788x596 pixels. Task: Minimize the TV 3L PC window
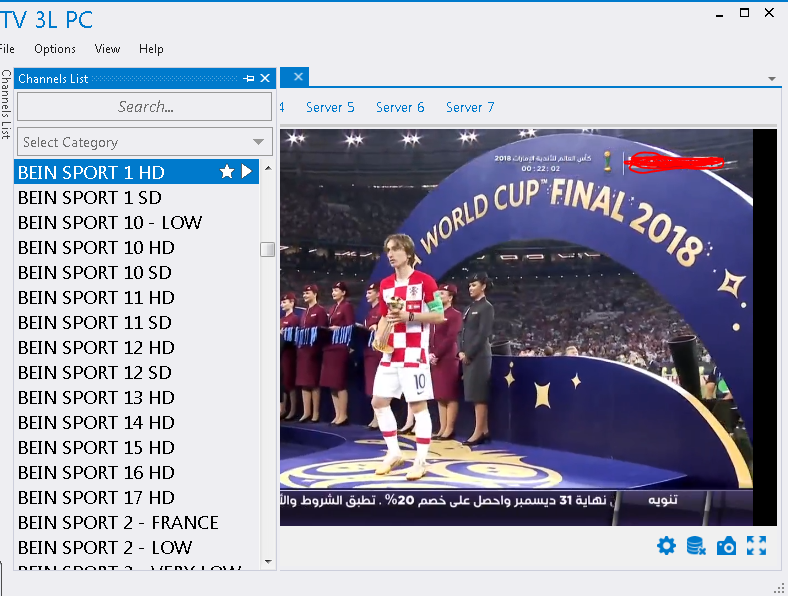[x=720, y=14]
